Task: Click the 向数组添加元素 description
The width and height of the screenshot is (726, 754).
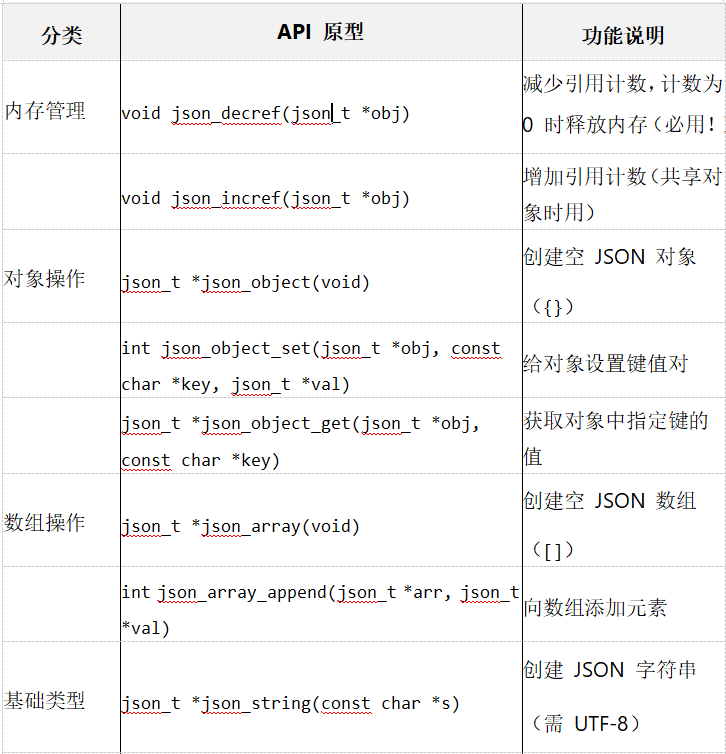Action: (x=595, y=607)
